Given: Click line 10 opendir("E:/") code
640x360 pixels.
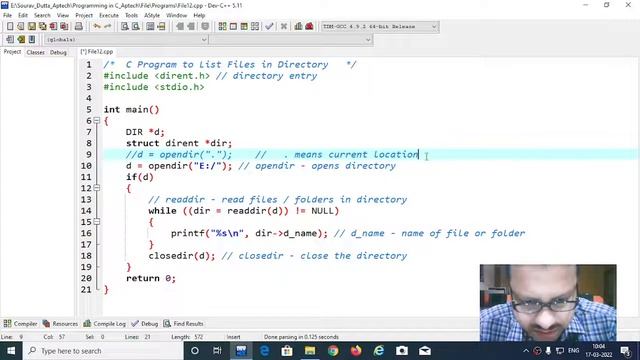Looking at the screenshot, I should [x=179, y=166].
